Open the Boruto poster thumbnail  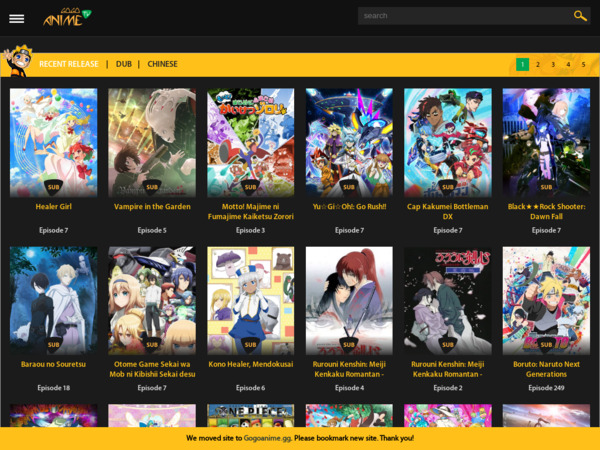coord(546,300)
